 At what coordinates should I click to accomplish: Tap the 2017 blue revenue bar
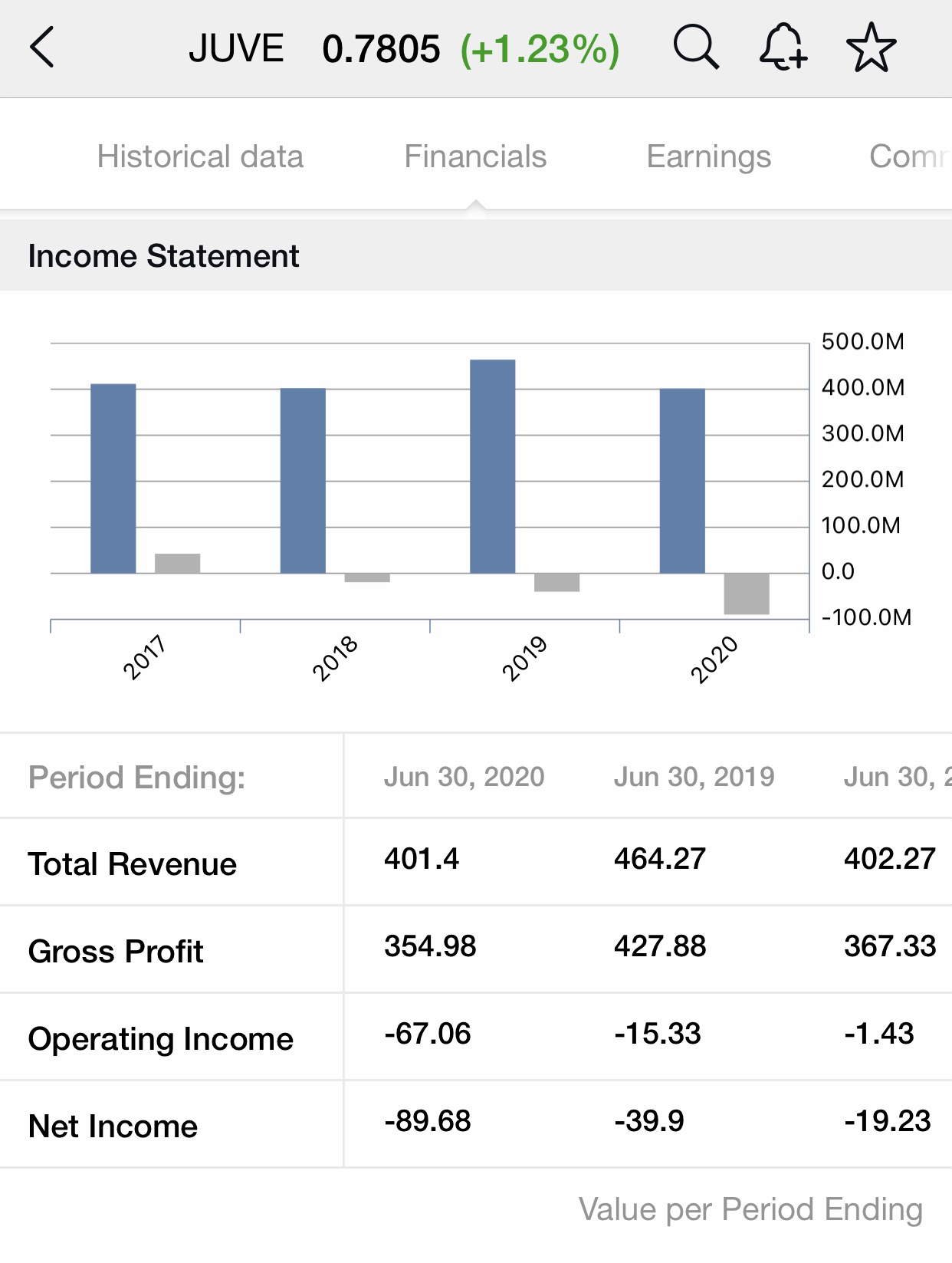pos(113,479)
